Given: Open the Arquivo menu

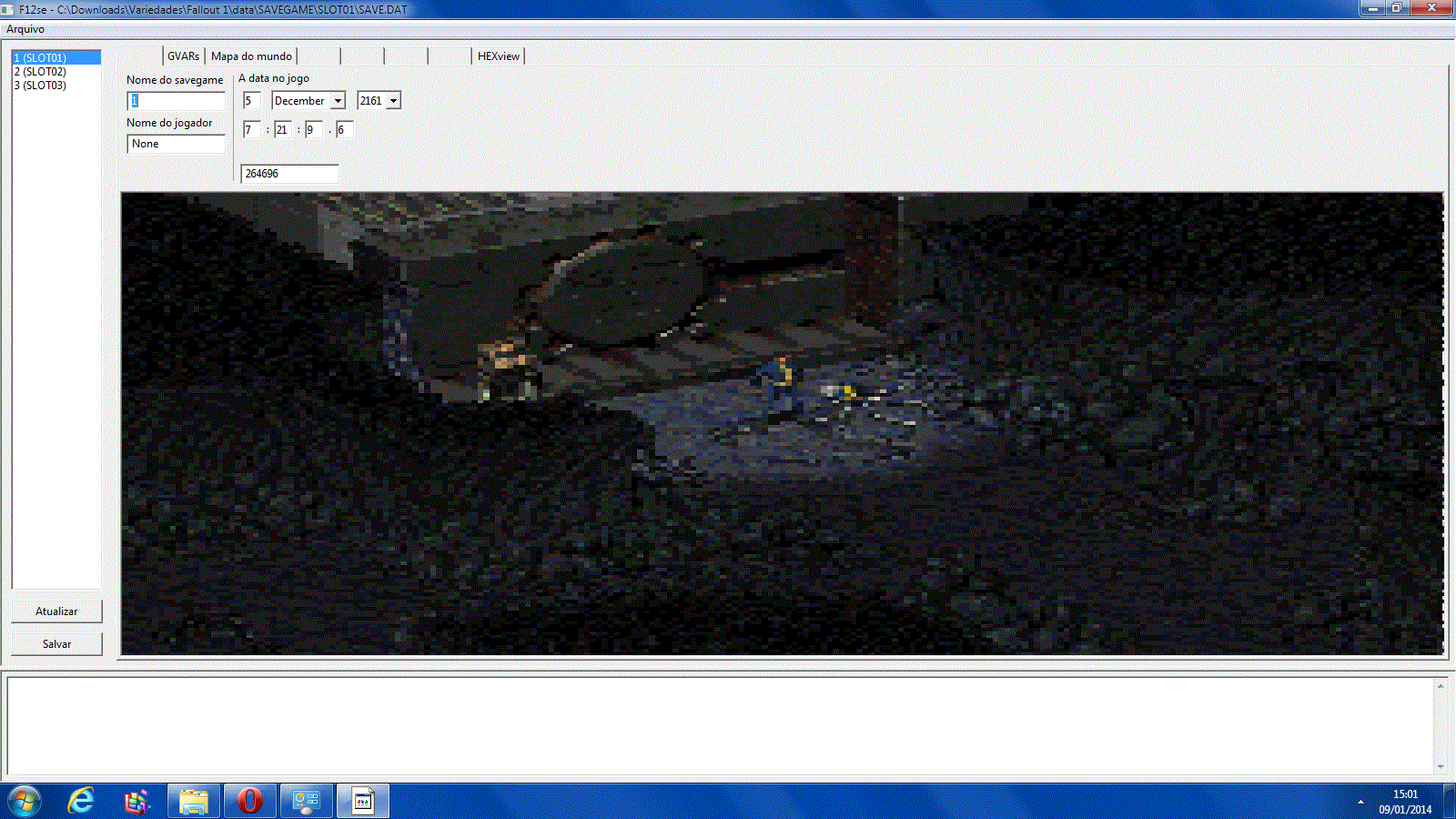Looking at the screenshot, I should [25, 29].
